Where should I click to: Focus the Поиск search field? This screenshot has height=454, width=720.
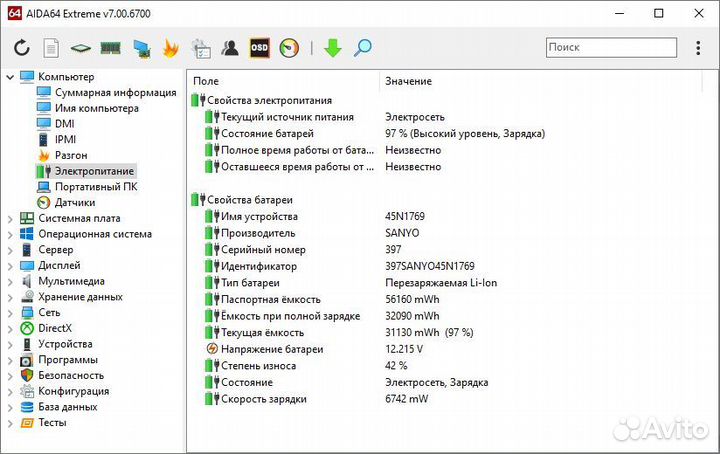611,47
